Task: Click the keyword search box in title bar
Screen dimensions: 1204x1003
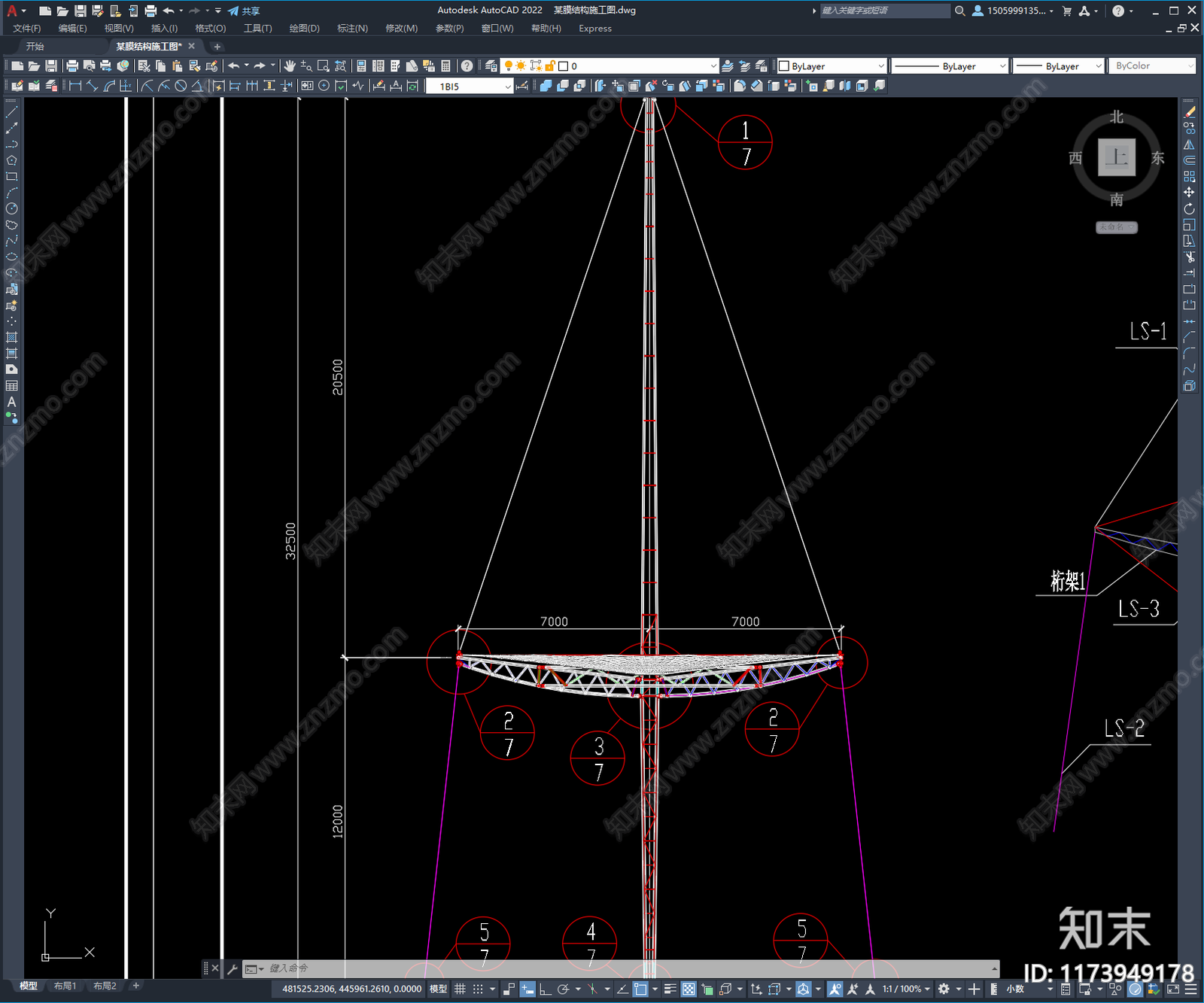Action: point(885,11)
